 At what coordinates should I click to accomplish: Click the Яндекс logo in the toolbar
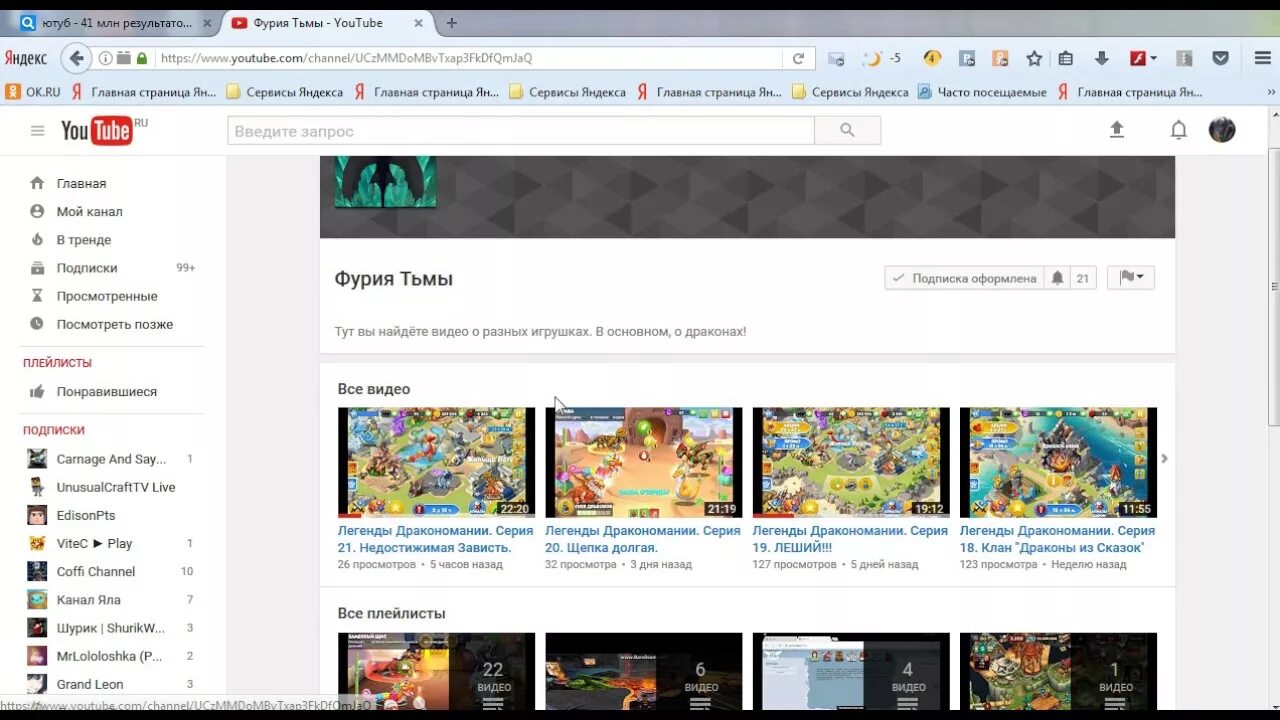point(25,58)
